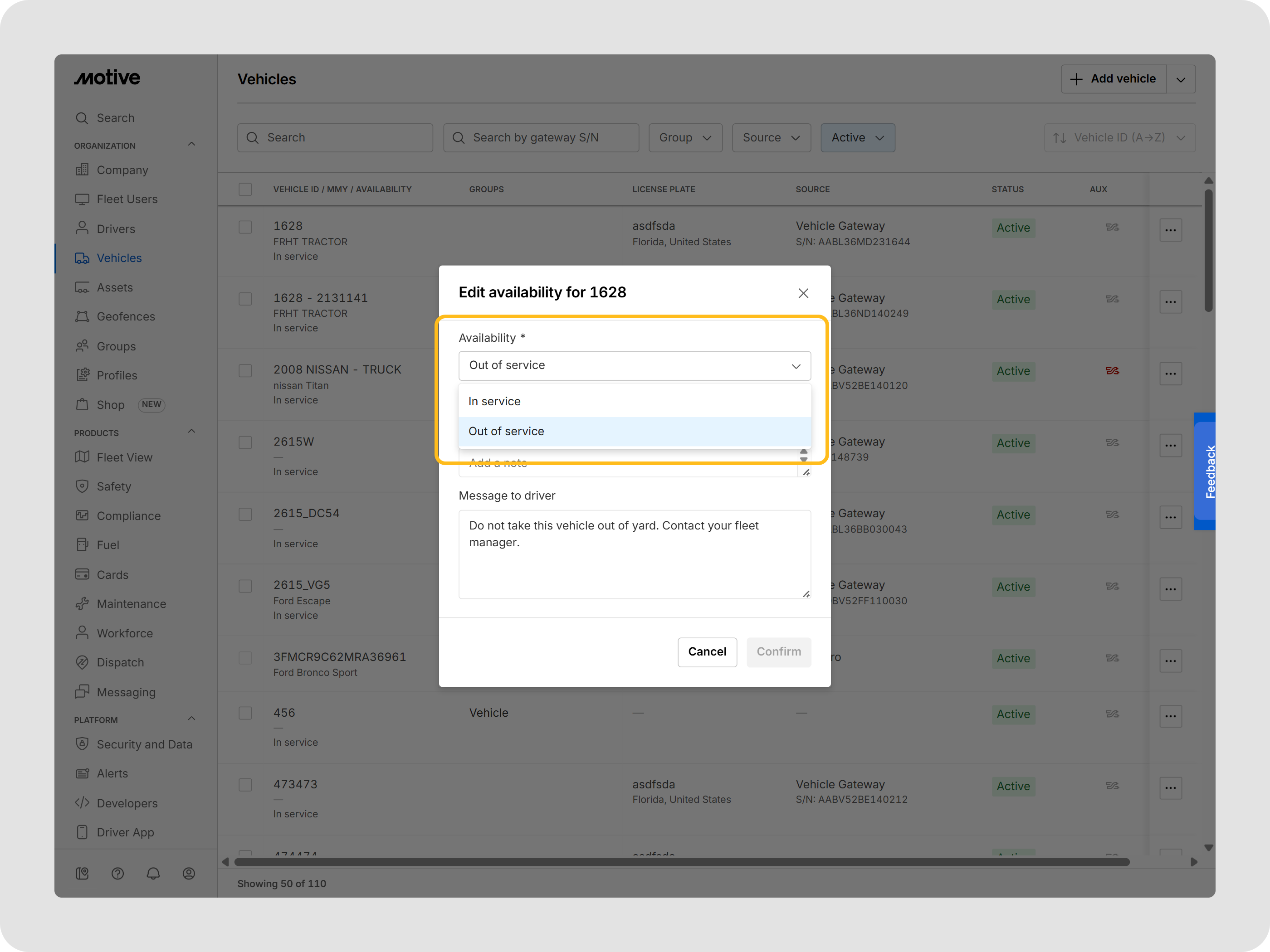This screenshot has height=952, width=1270.
Task: Click red AUX icon for 2008 NISSAN row
Action: click(x=1112, y=371)
